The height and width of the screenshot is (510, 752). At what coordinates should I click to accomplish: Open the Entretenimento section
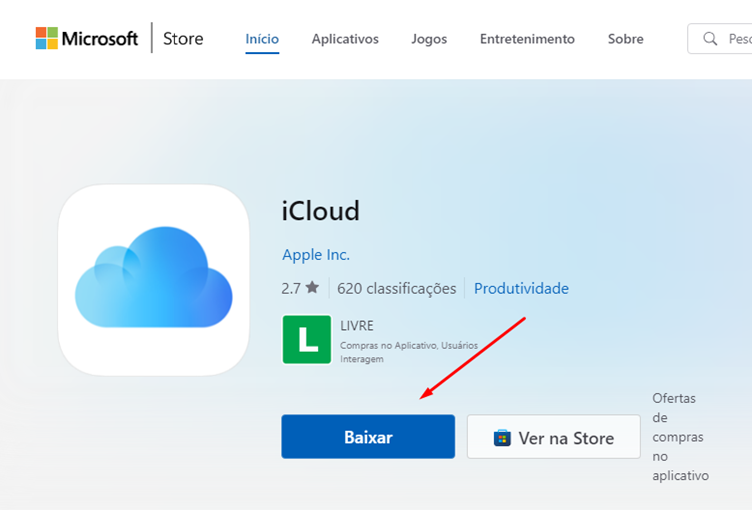[x=527, y=39]
